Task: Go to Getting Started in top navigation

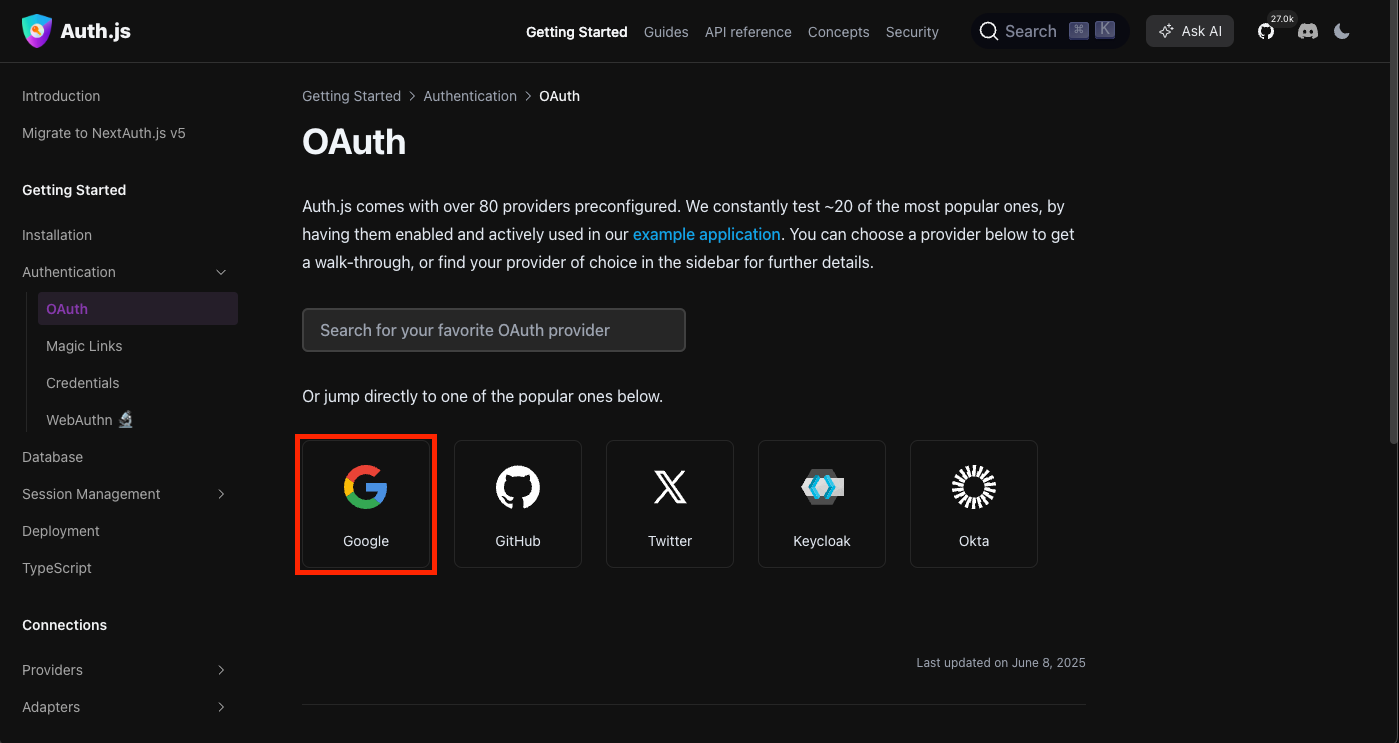Action: 577,32
